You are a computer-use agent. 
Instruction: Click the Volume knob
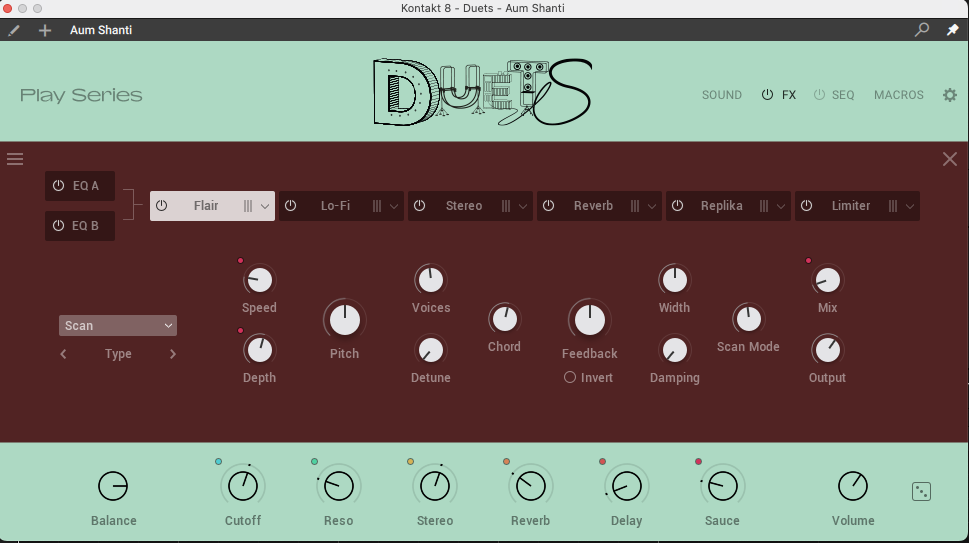point(853,486)
